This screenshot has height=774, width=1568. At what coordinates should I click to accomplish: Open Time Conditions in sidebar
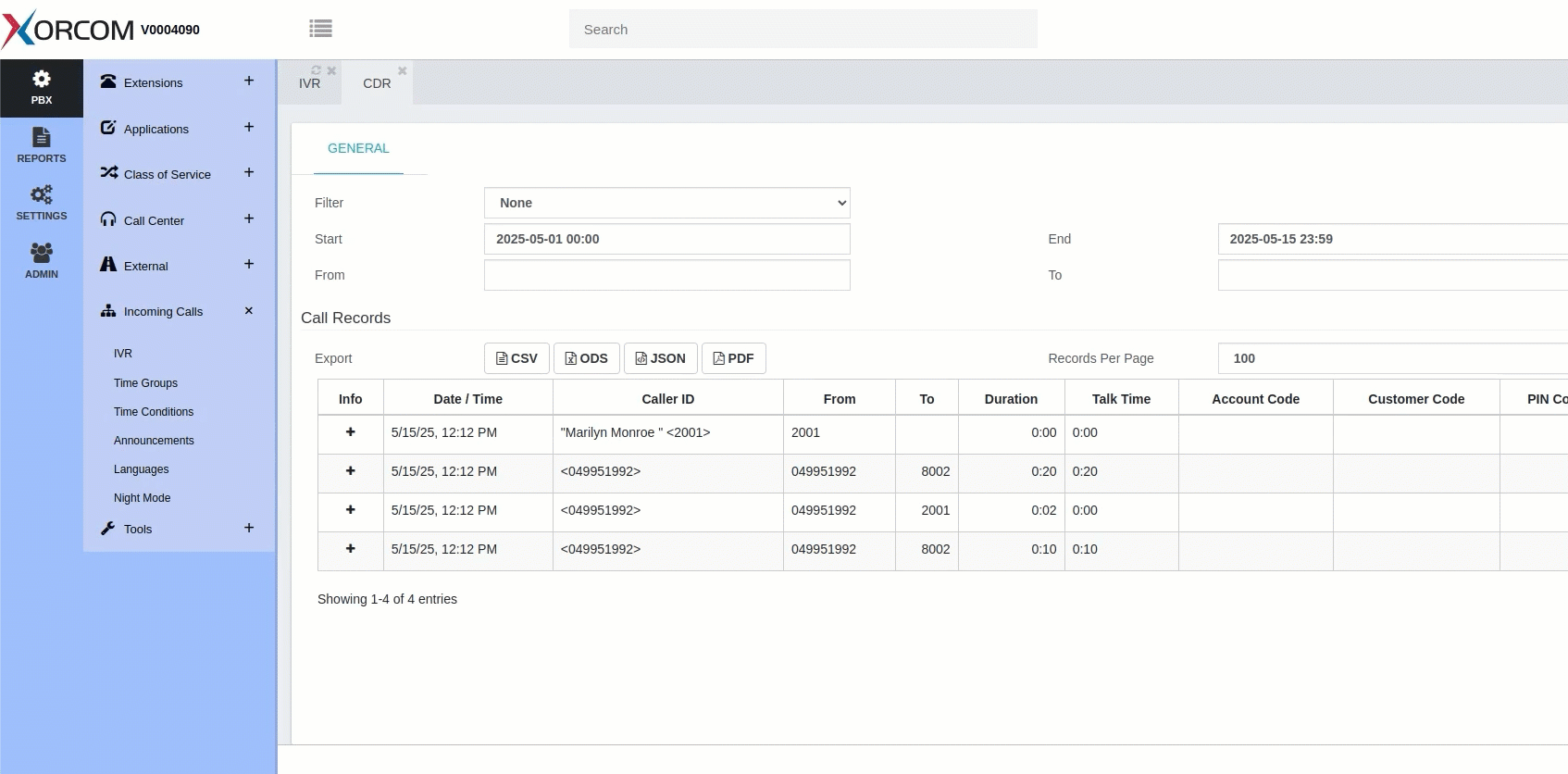(154, 412)
